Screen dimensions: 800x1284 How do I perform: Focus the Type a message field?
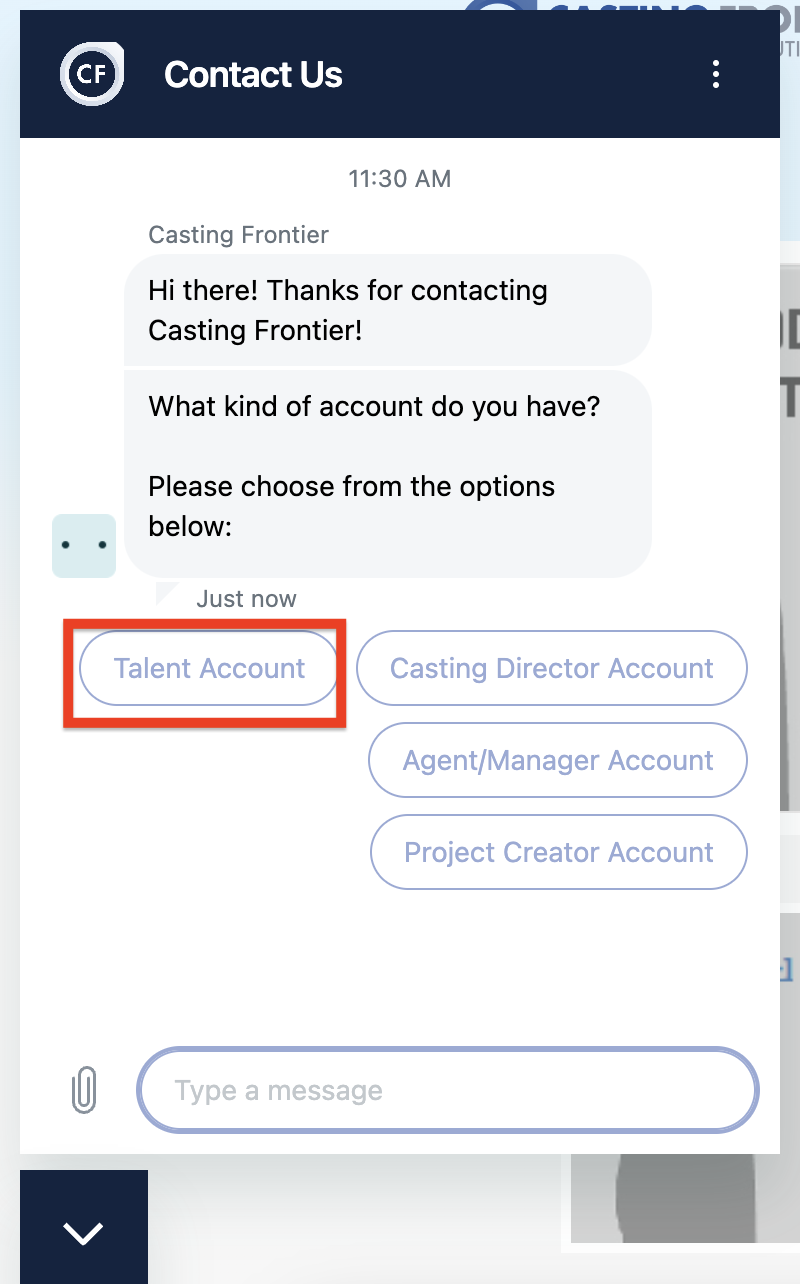coord(448,1090)
